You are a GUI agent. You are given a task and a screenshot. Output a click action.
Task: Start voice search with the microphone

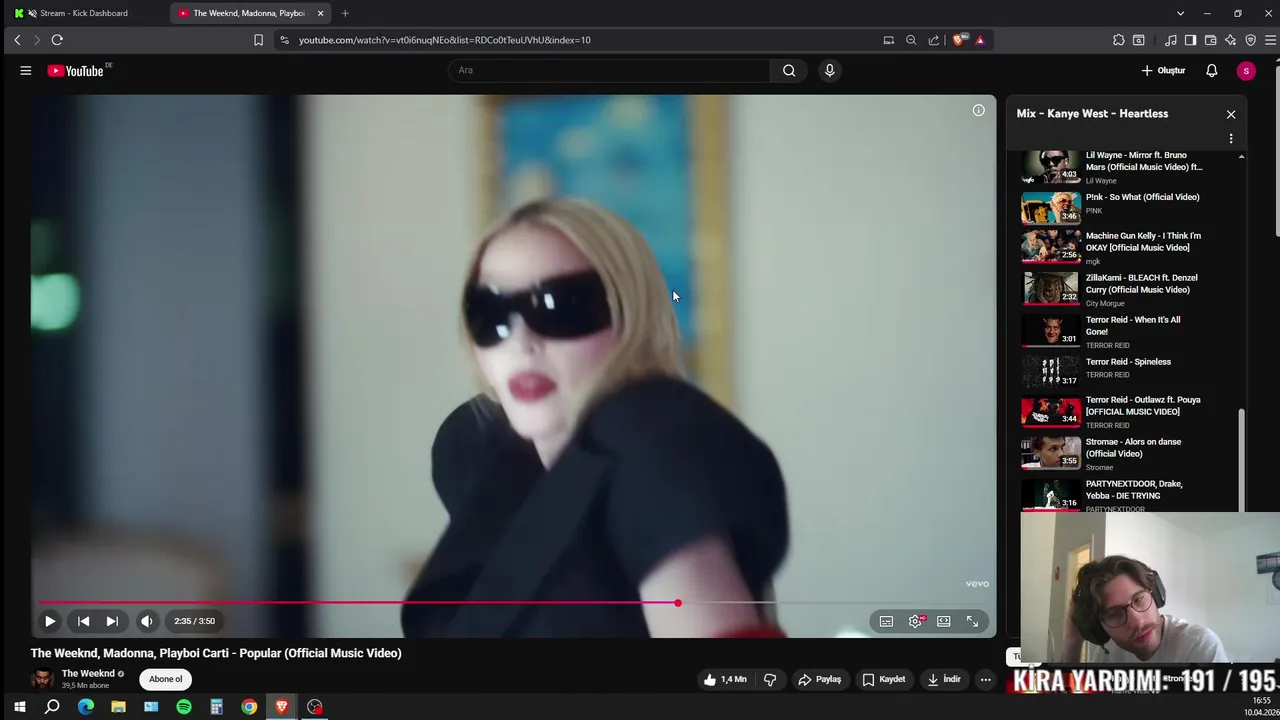[x=829, y=70]
